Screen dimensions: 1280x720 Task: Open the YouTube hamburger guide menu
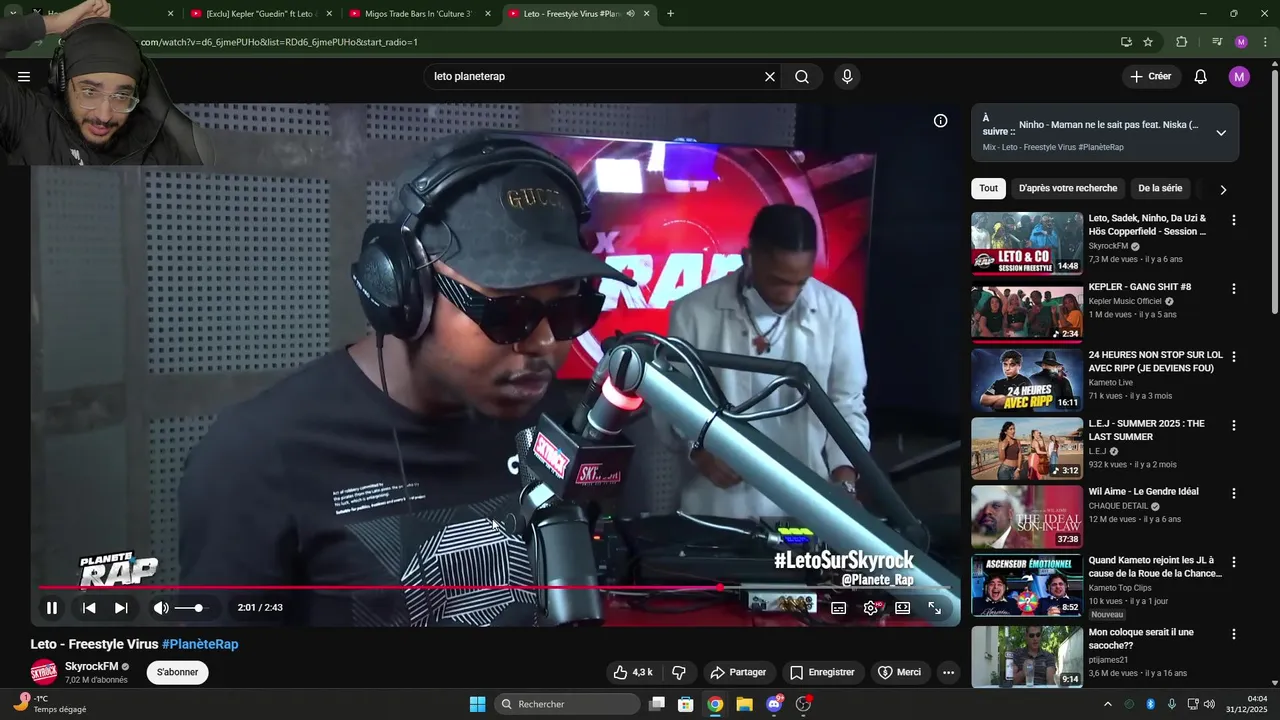point(24,77)
